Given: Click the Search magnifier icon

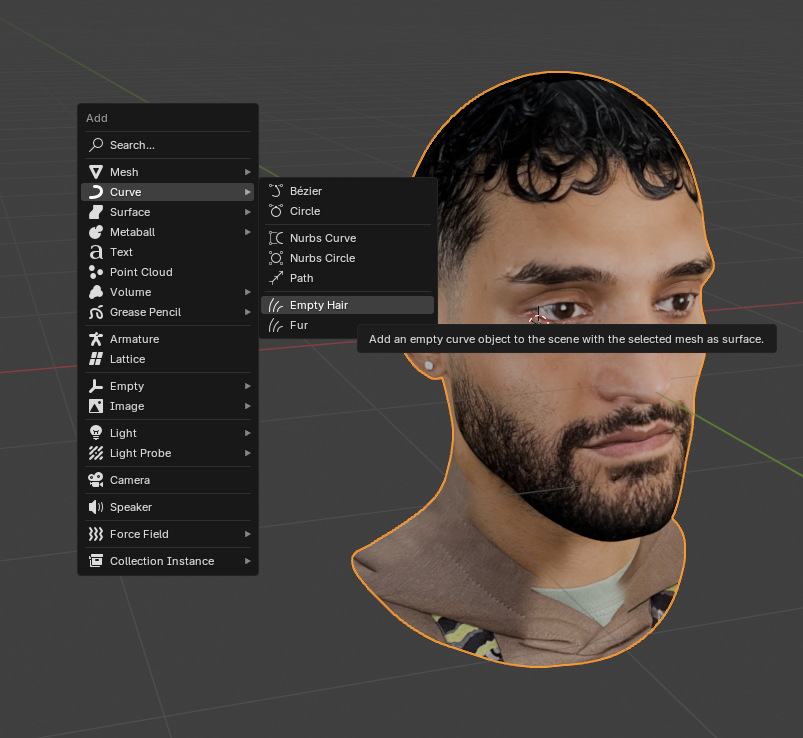Looking at the screenshot, I should (96, 145).
